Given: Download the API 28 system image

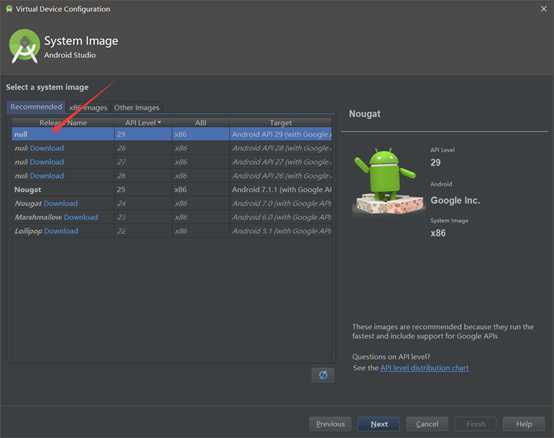Looking at the screenshot, I should click(47, 148).
